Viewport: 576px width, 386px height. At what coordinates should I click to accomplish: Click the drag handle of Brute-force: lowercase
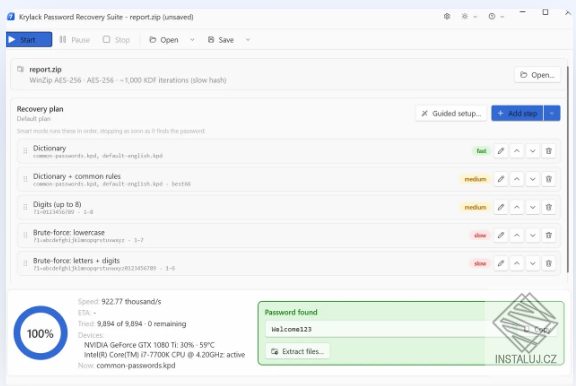pos(25,235)
